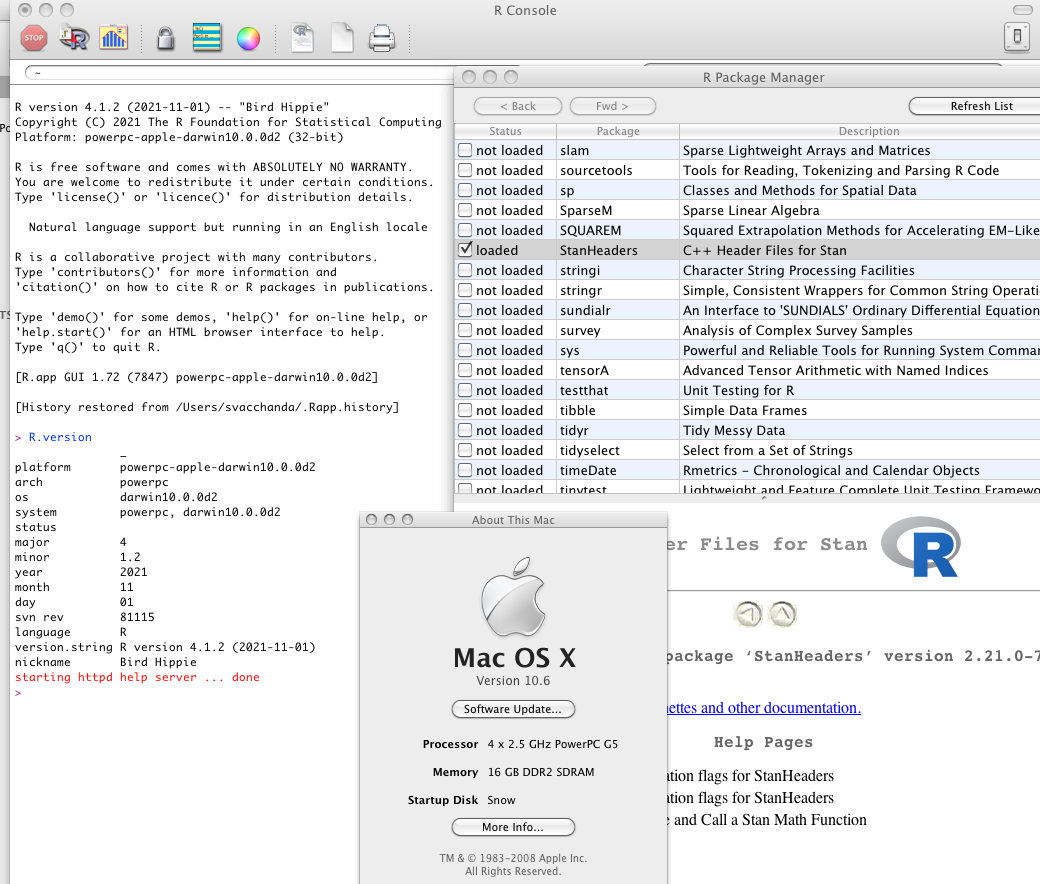Click the padlock authentication icon
The width and height of the screenshot is (1040, 884).
point(165,39)
